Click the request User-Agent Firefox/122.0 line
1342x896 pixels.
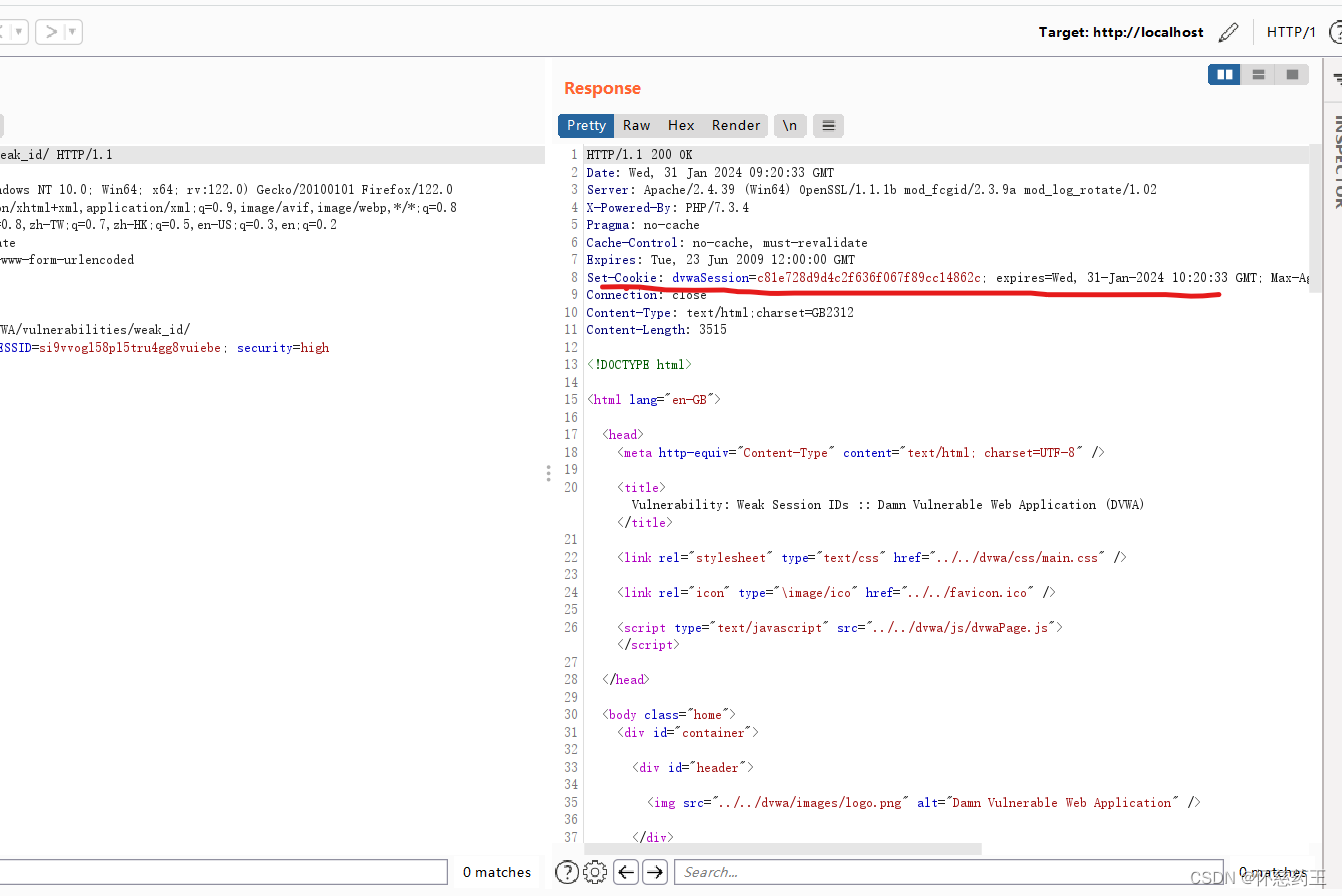tap(226, 190)
